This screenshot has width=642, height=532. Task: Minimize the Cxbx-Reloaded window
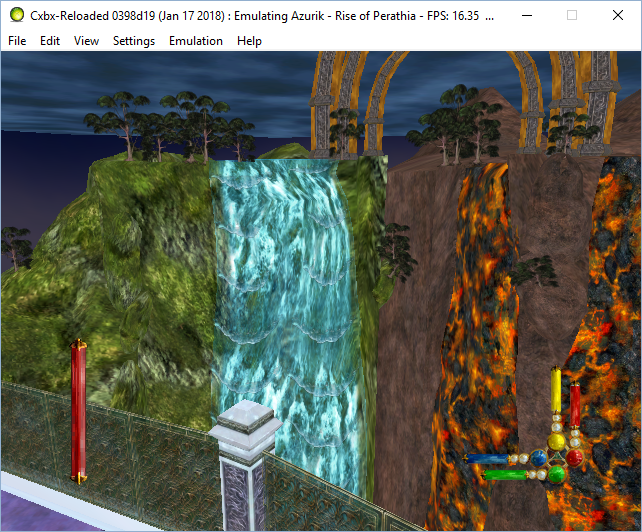click(x=527, y=16)
